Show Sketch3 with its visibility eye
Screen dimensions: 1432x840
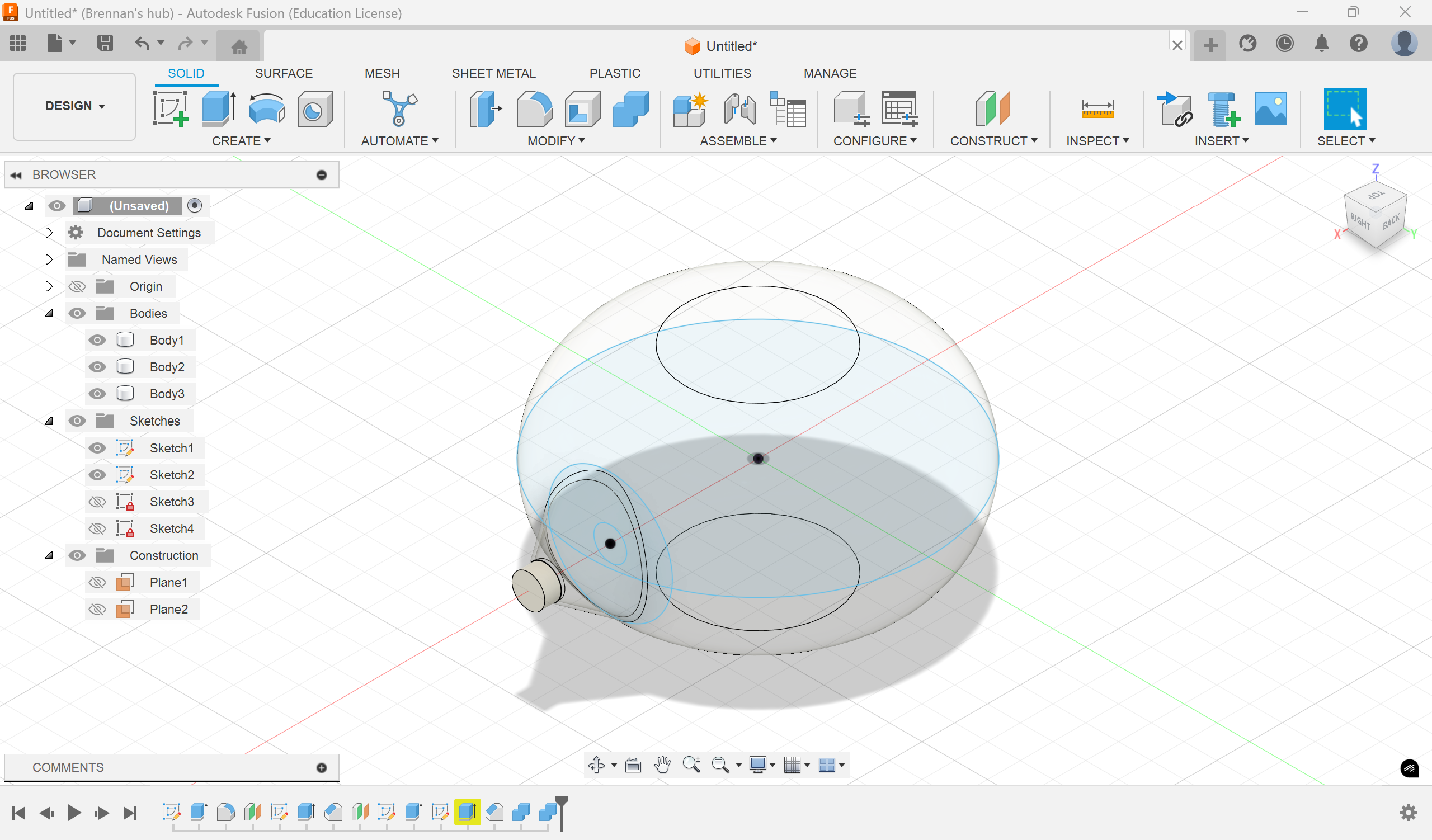[97, 502]
